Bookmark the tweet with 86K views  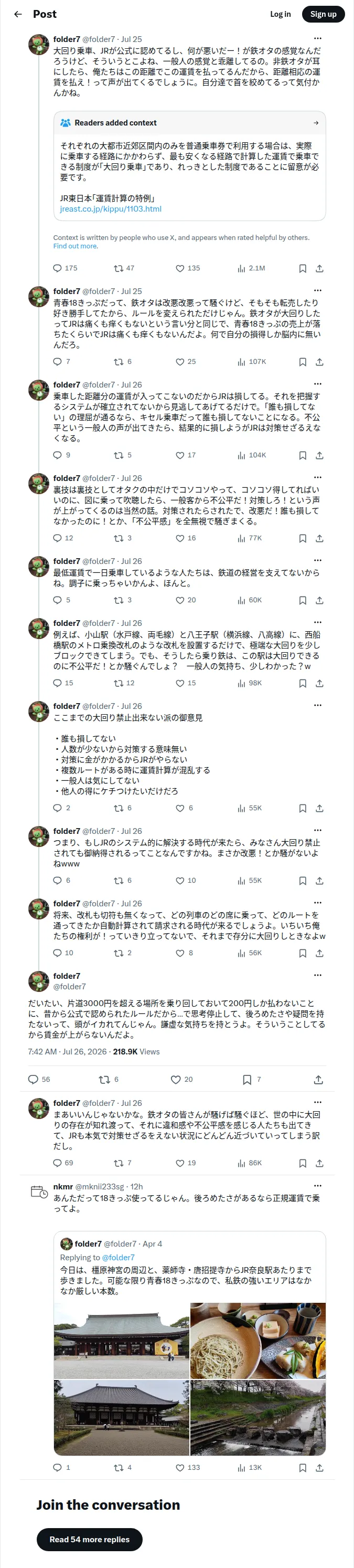pos(302,1163)
